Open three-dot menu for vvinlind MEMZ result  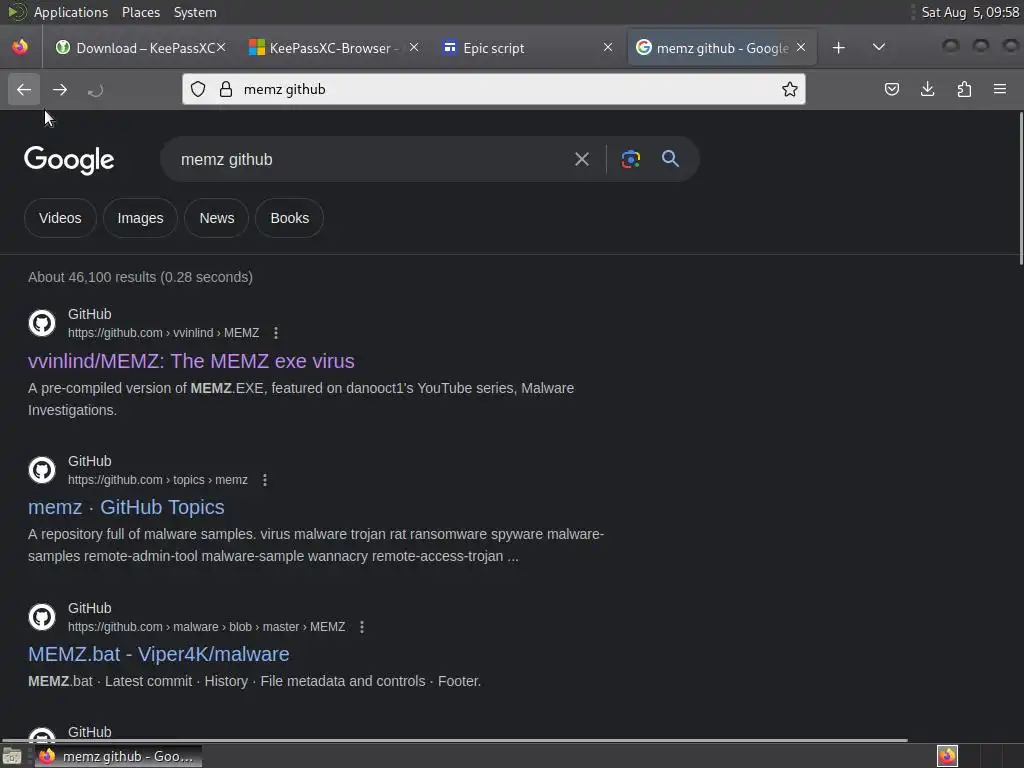[x=276, y=333]
